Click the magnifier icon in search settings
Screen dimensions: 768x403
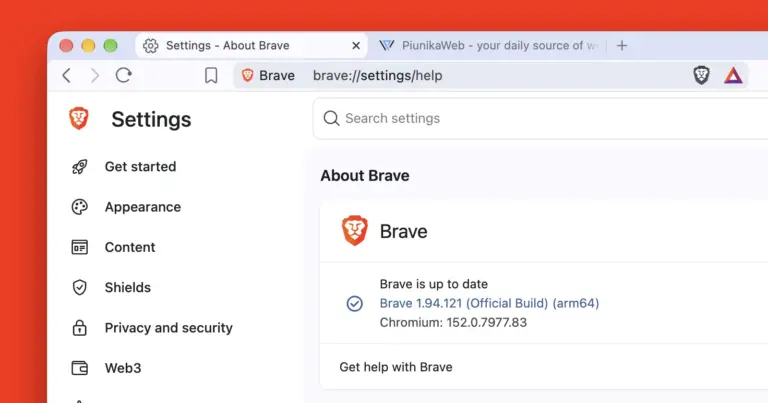(x=331, y=119)
